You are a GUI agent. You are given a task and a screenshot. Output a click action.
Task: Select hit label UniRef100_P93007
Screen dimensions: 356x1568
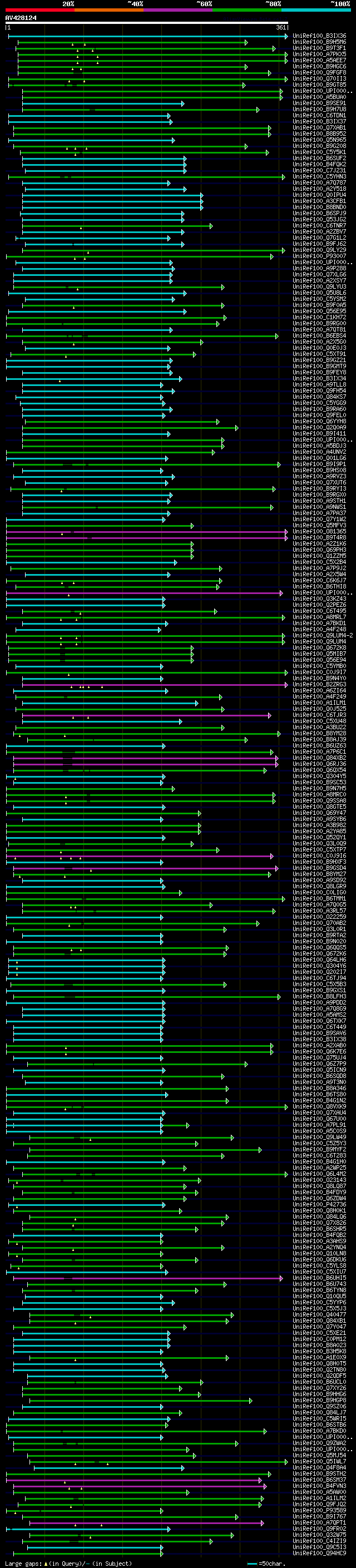[319, 256]
